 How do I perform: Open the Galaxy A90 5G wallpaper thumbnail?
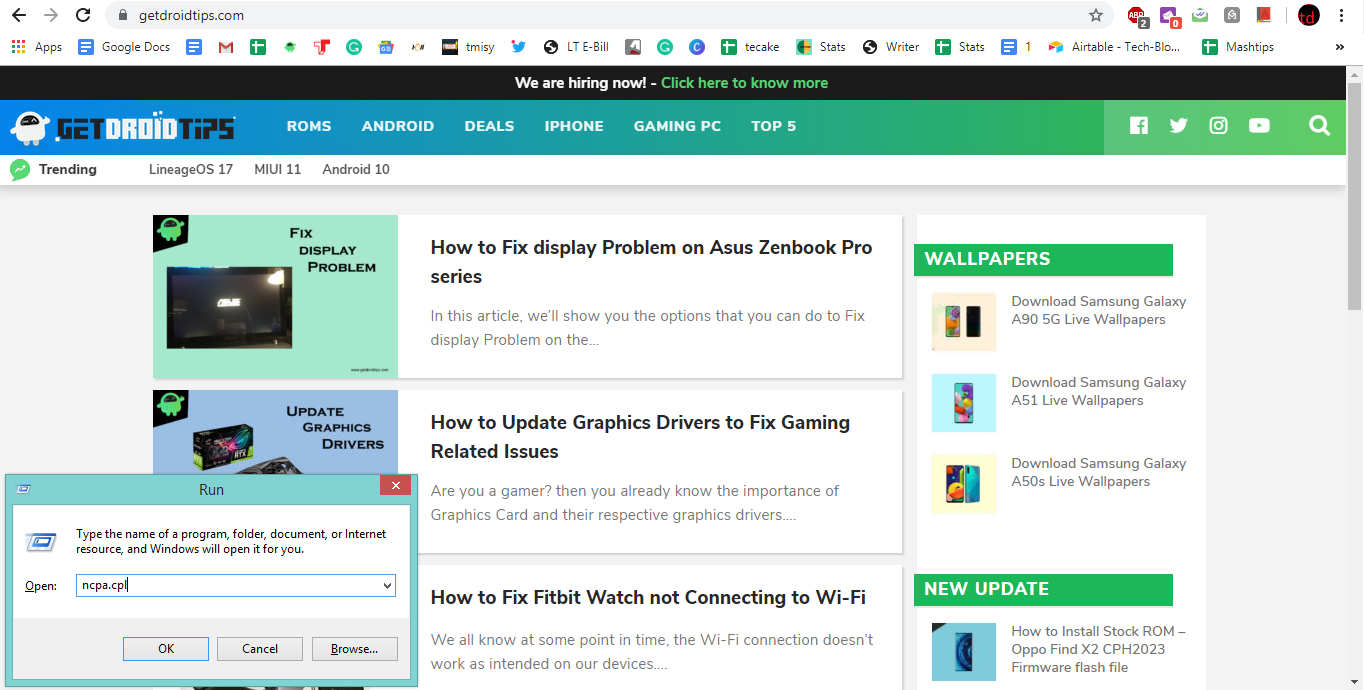pos(963,321)
